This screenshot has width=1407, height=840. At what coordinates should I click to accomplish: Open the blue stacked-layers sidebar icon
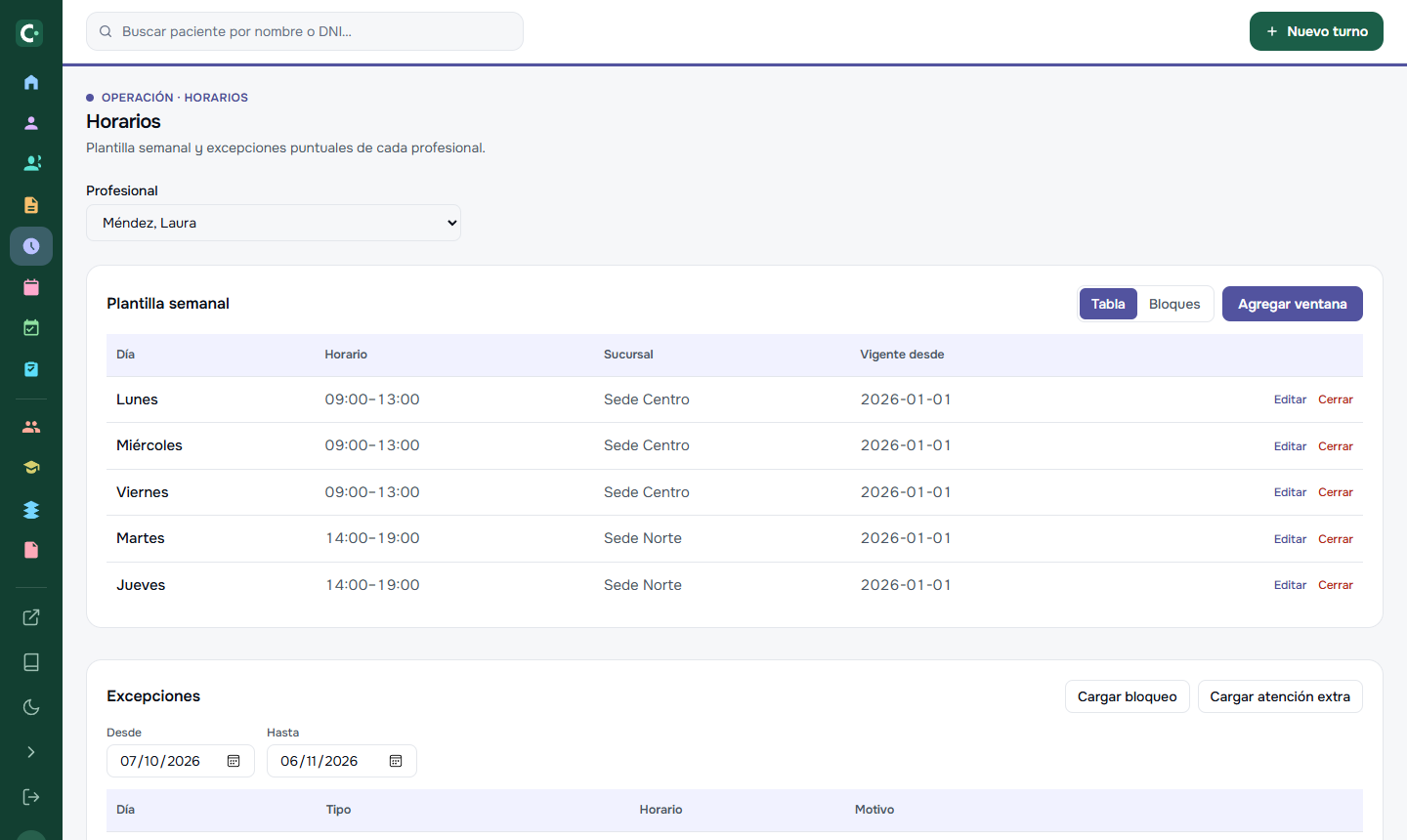(31, 510)
